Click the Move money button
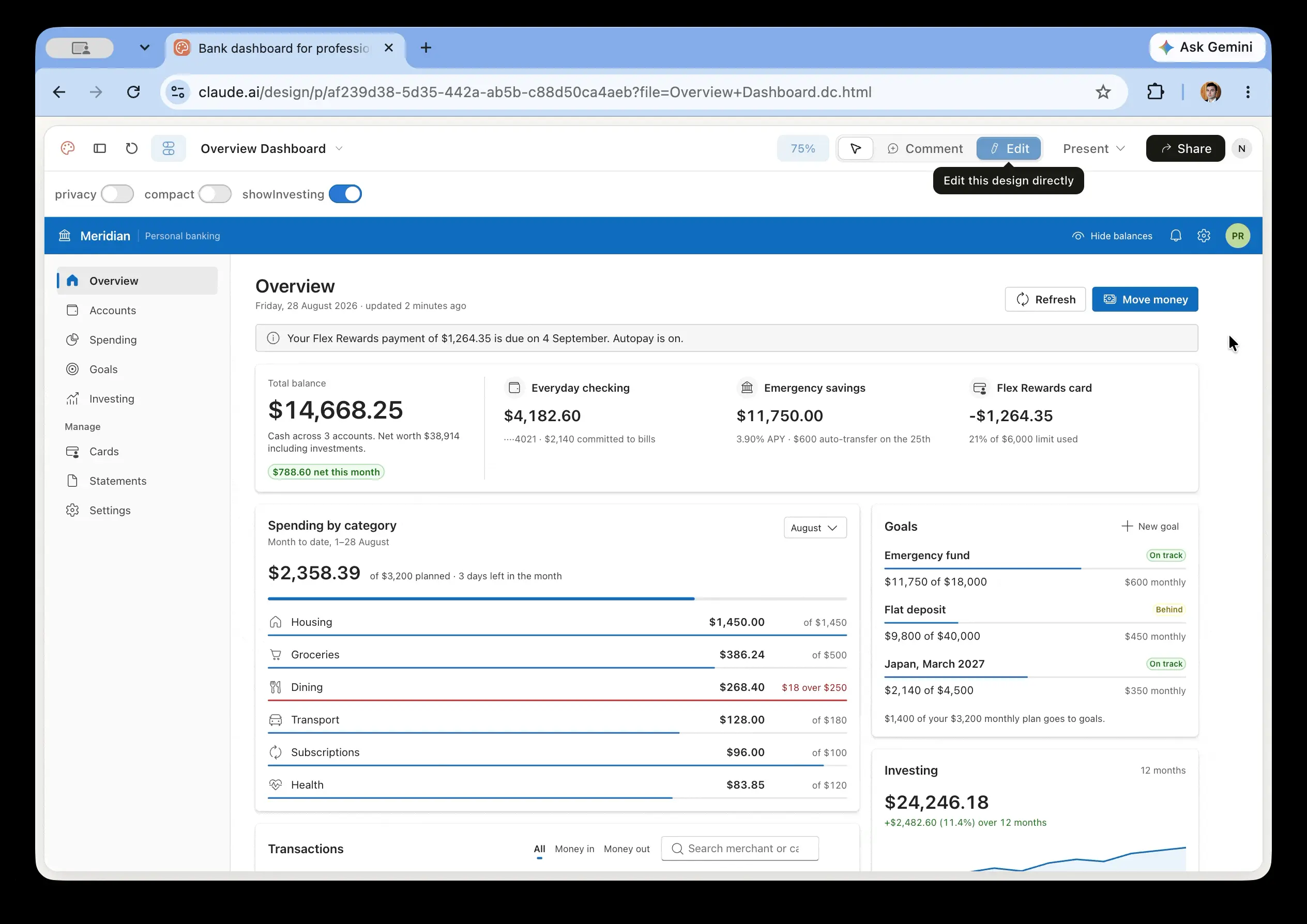This screenshot has width=1307, height=924. [x=1145, y=299]
